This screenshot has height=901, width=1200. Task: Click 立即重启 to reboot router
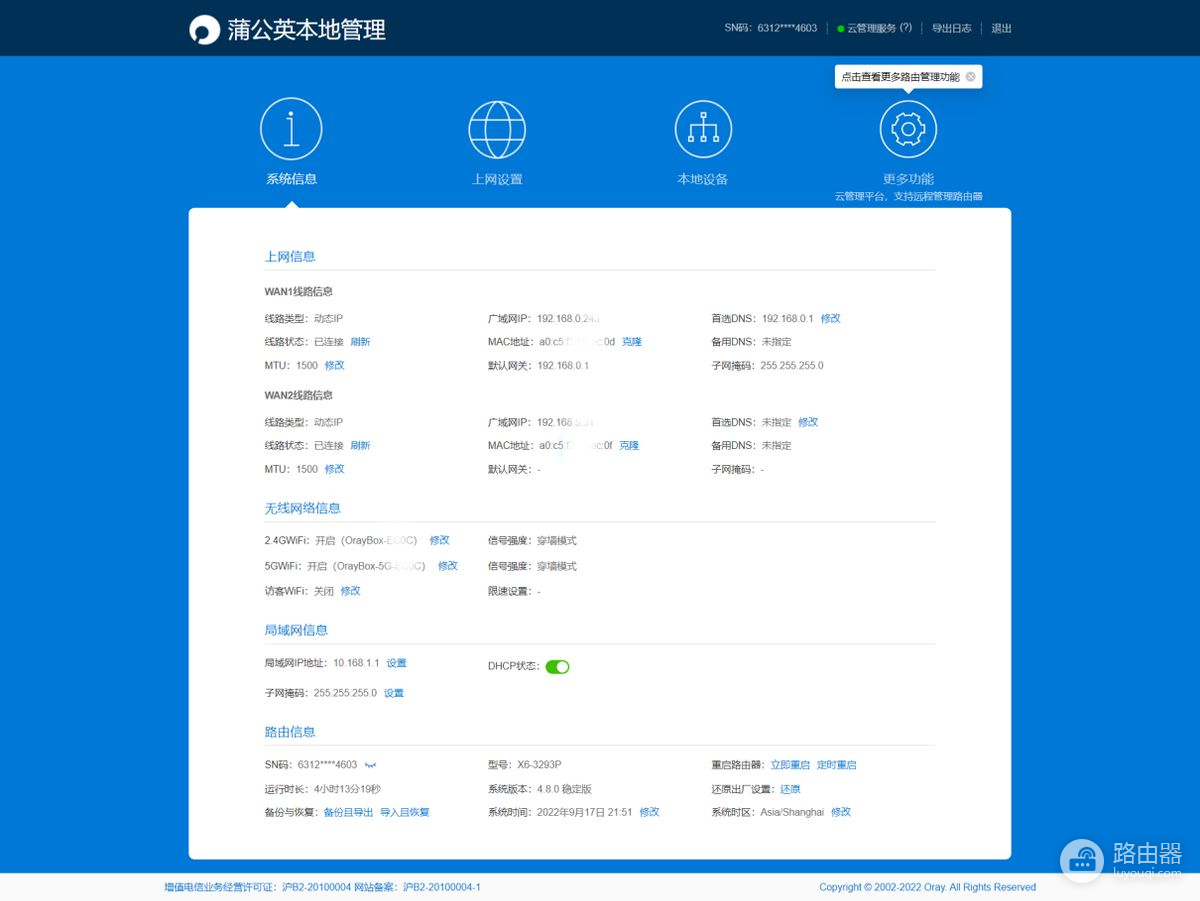click(x=790, y=765)
